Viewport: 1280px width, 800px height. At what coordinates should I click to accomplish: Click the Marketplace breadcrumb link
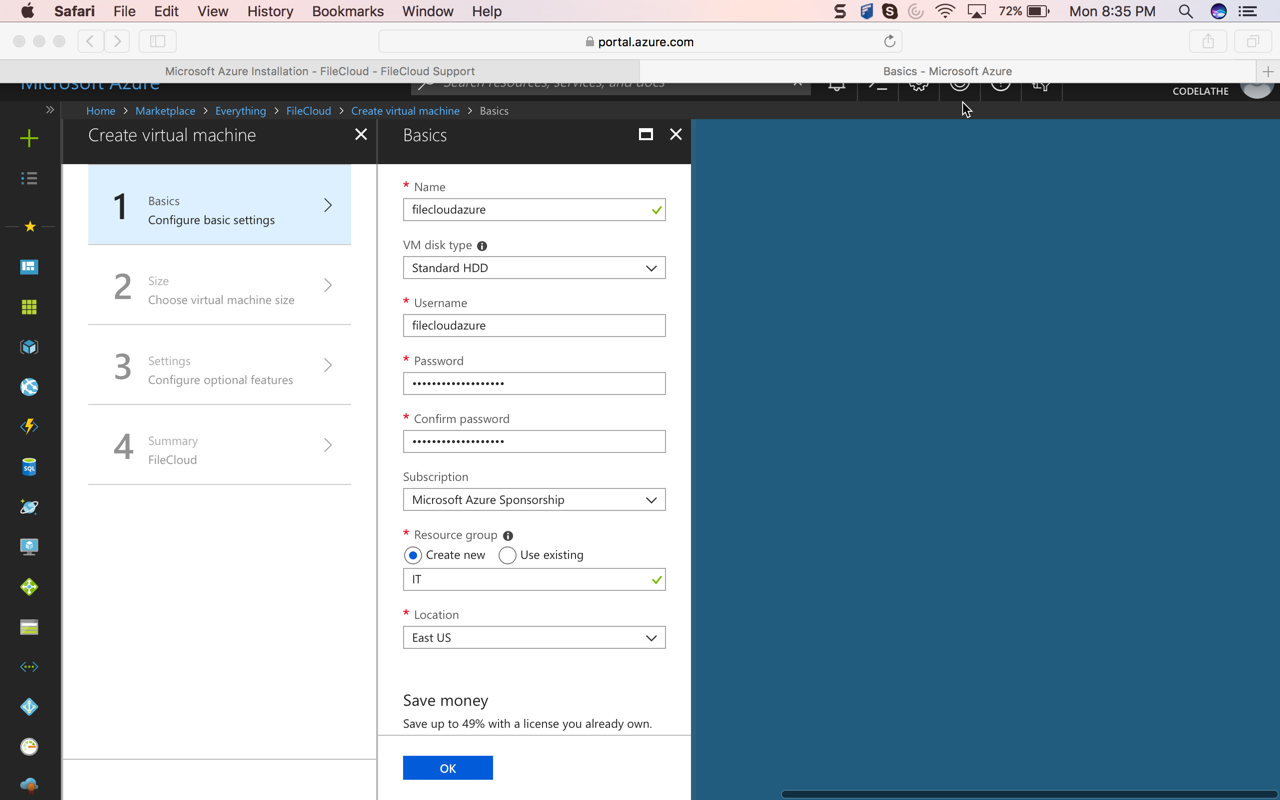pyautogui.click(x=165, y=111)
